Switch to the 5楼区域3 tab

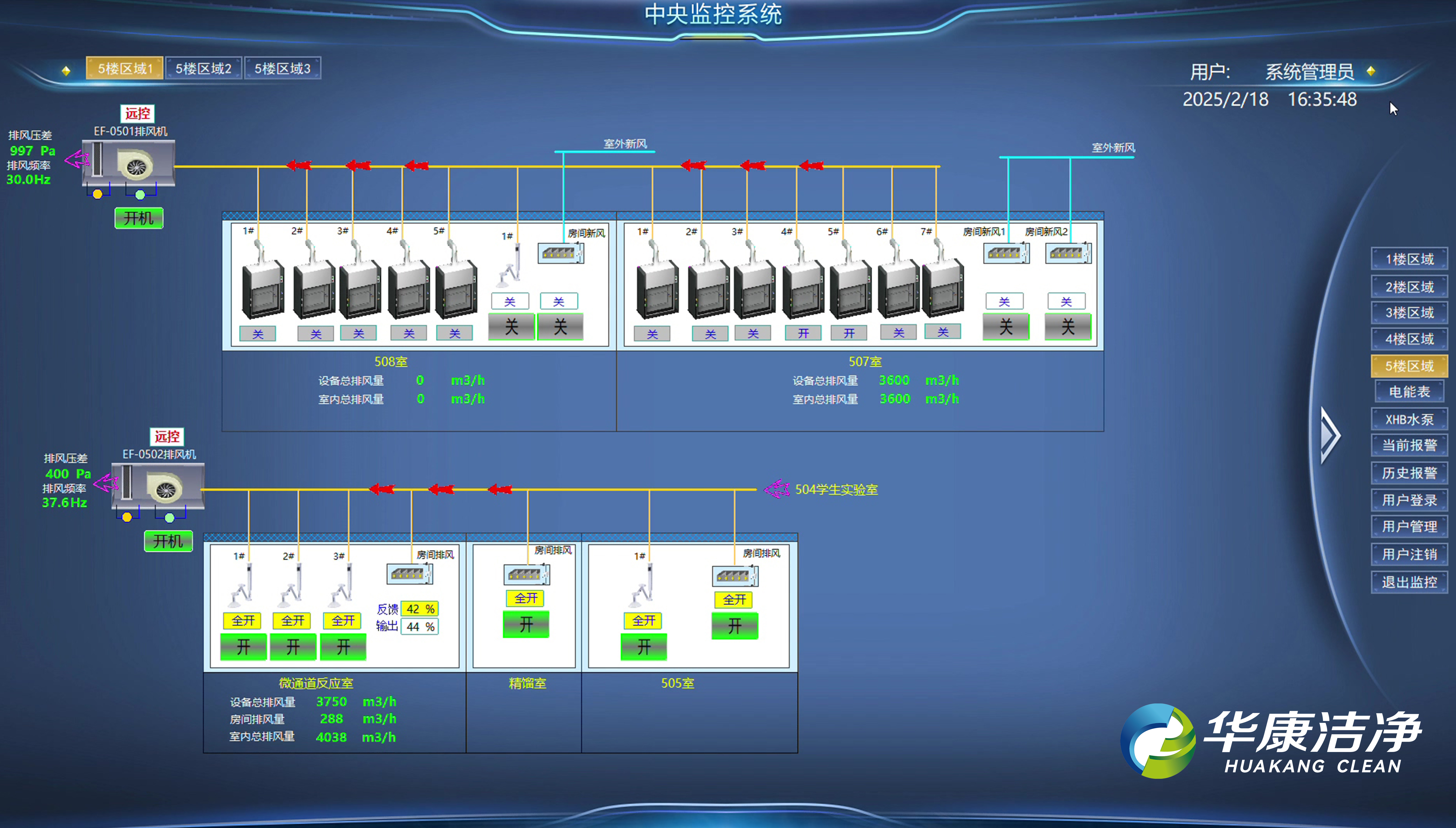tap(283, 68)
